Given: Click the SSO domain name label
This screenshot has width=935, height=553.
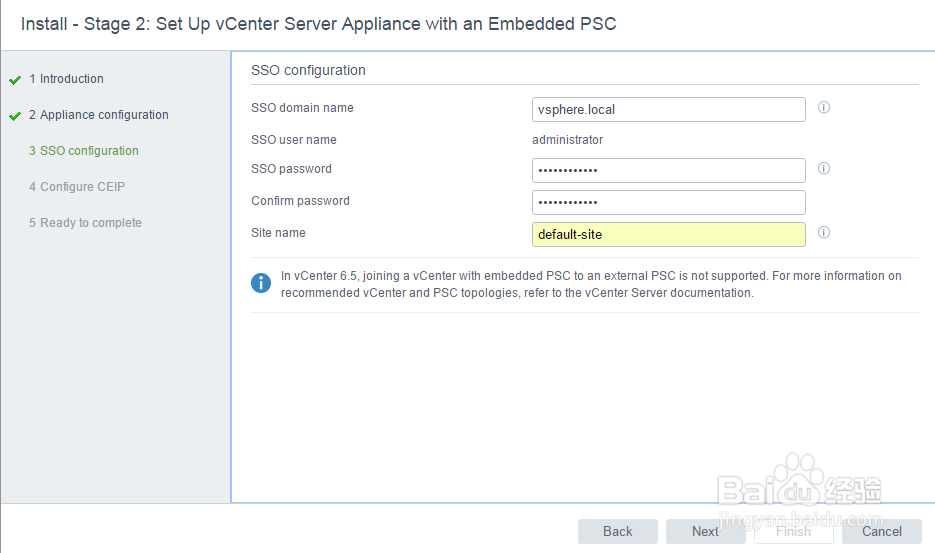Looking at the screenshot, I should point(302,108).
